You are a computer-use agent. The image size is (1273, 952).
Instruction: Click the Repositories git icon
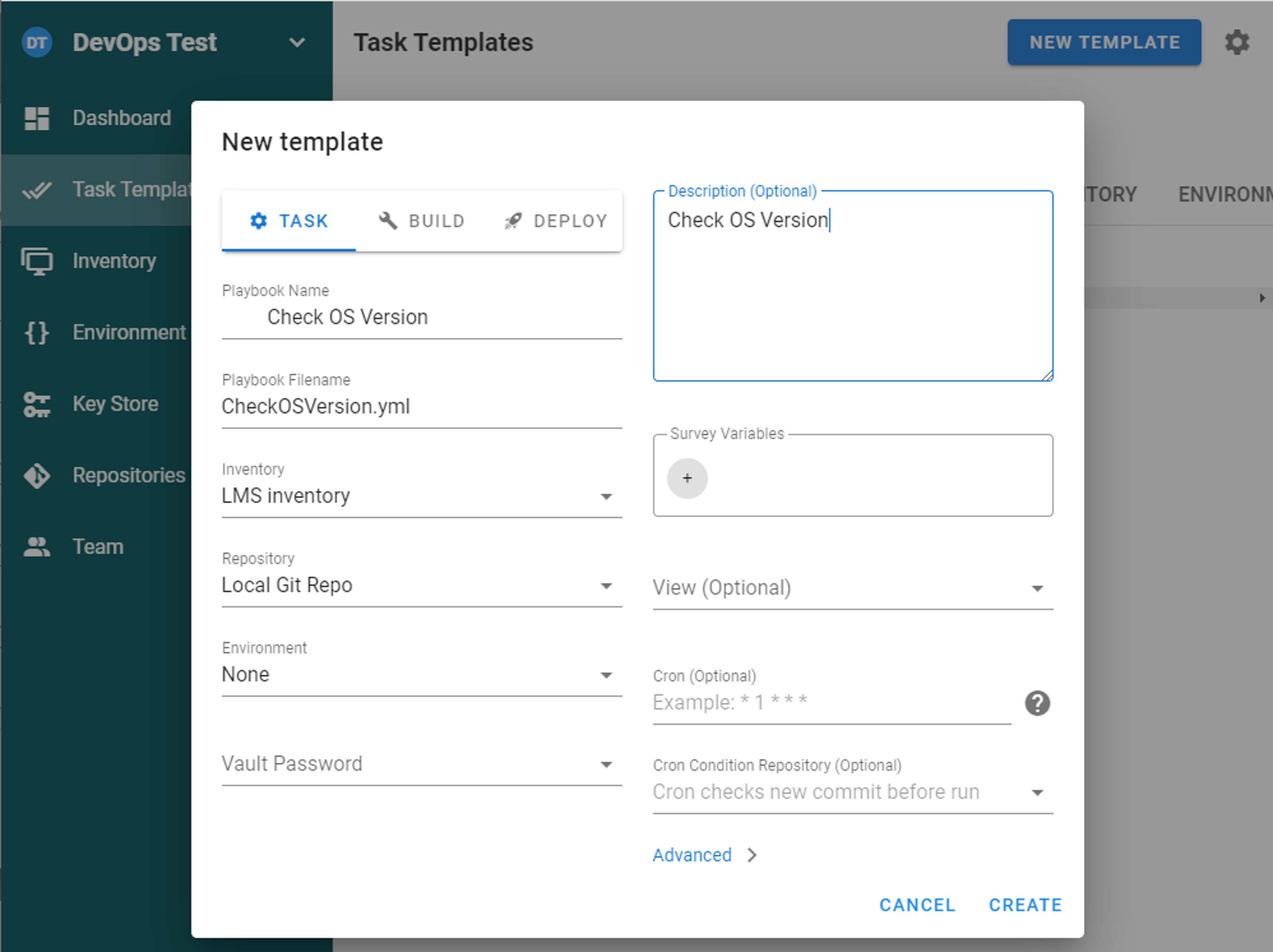[37, 476]
